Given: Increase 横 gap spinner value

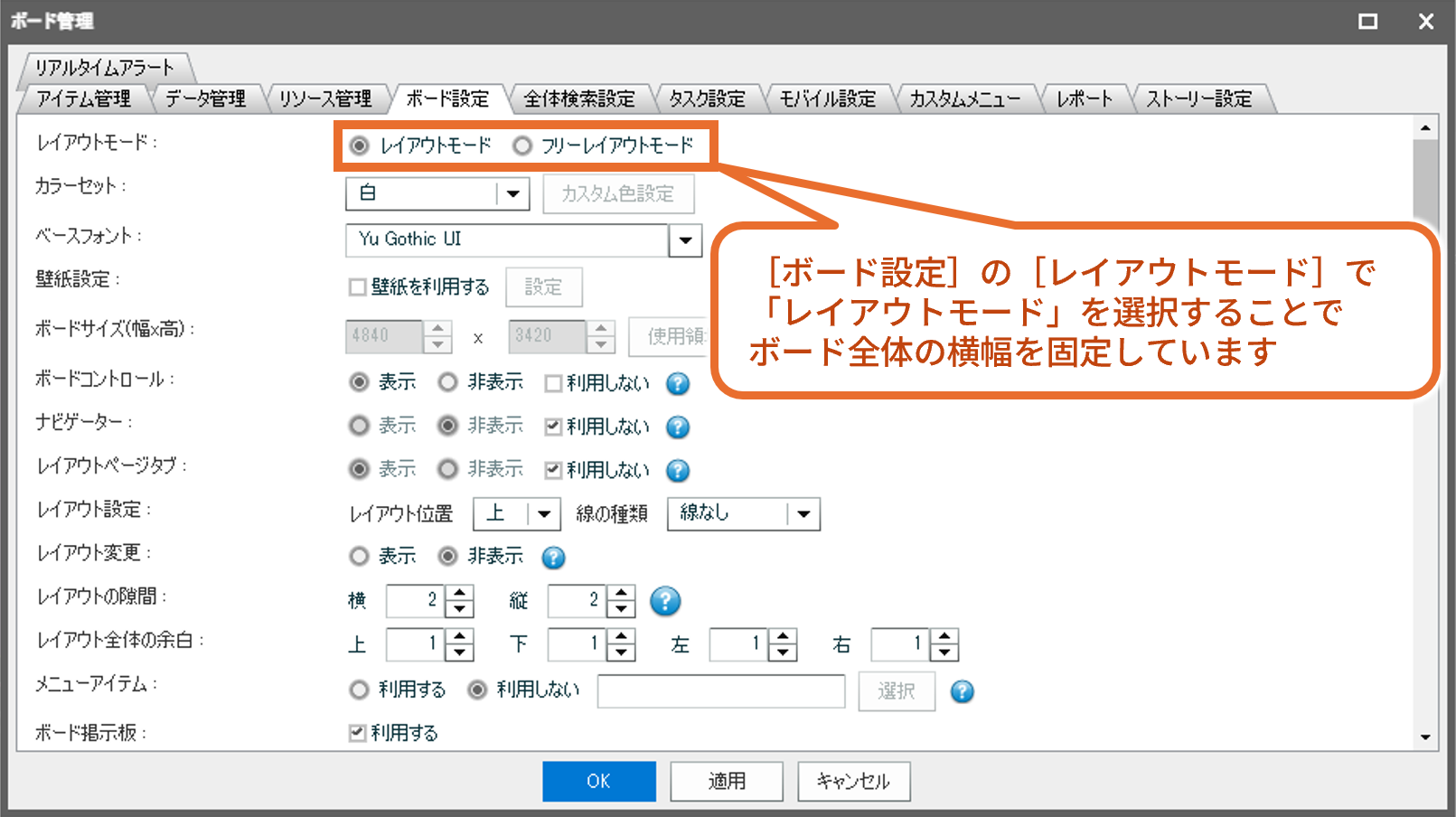Looking at the screenshot, I should click(460, 594).
